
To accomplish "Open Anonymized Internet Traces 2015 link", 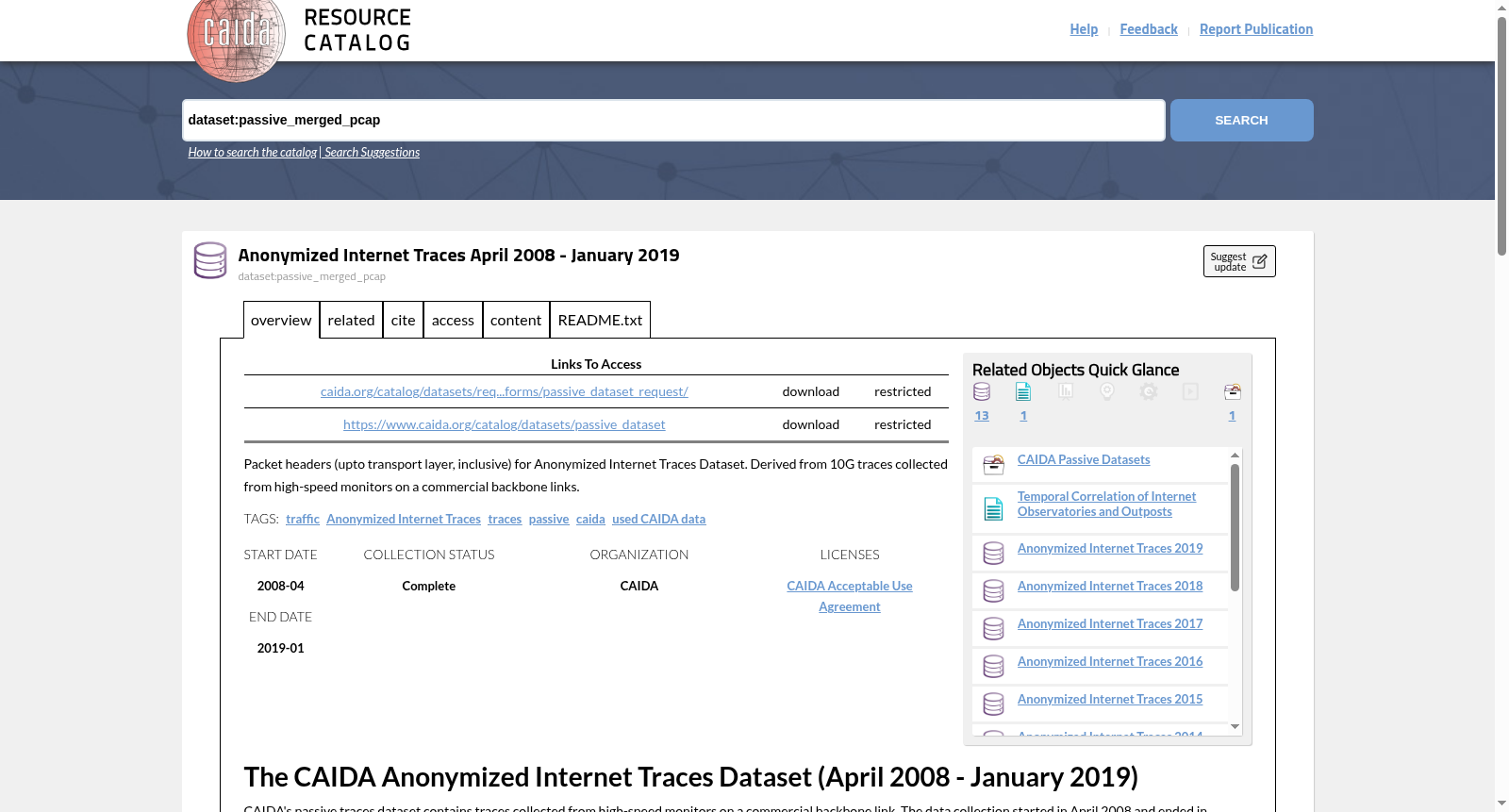I will 1110,699.
